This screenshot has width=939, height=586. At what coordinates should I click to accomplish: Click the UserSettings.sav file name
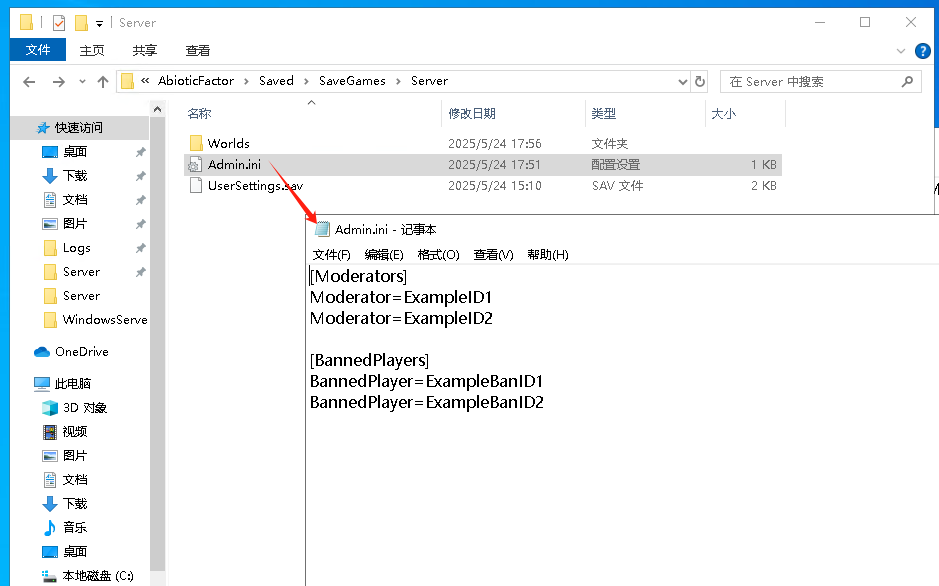(x=255, y=186)
